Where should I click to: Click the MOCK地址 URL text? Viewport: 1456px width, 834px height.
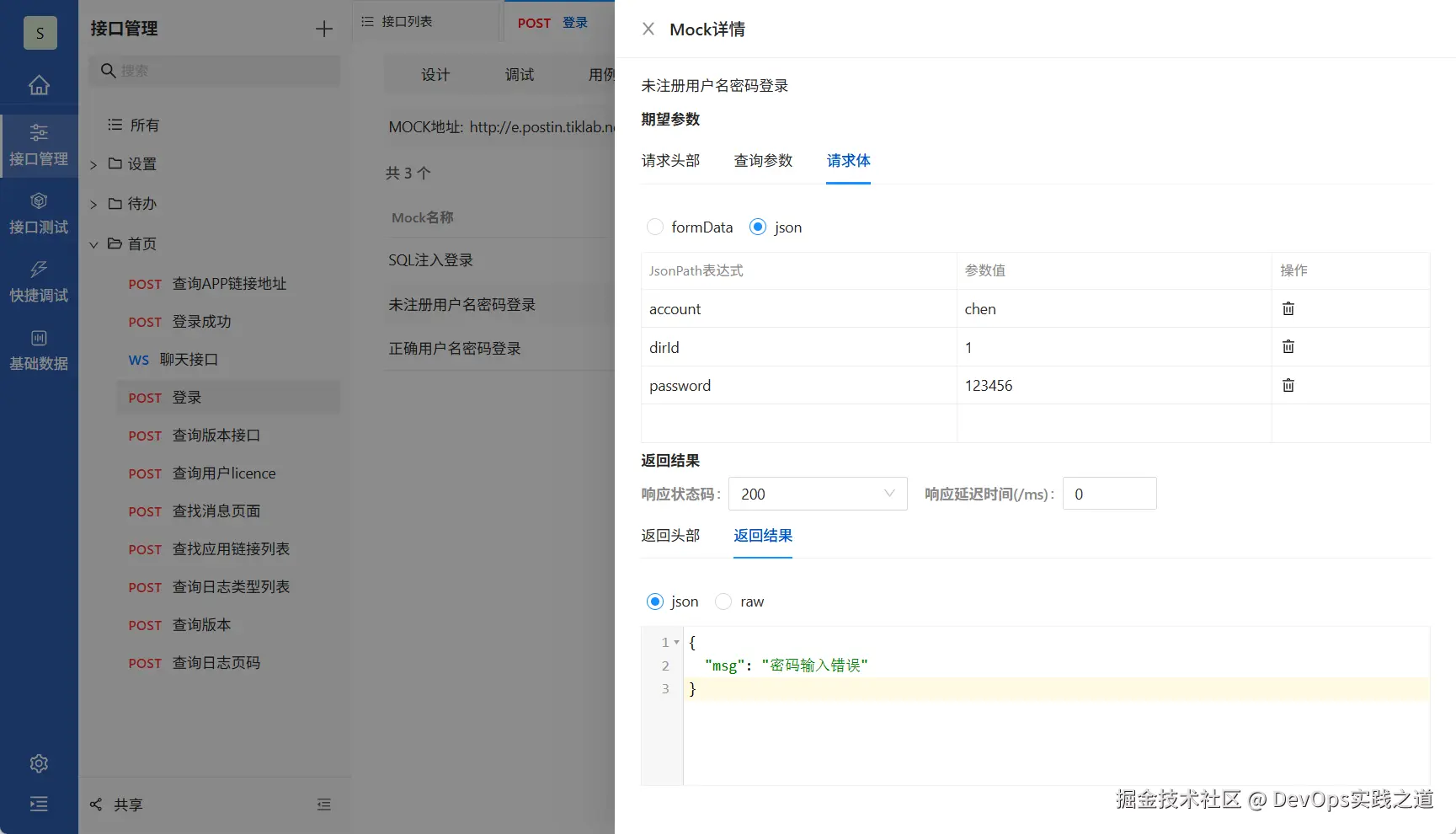tap(541, 127)
